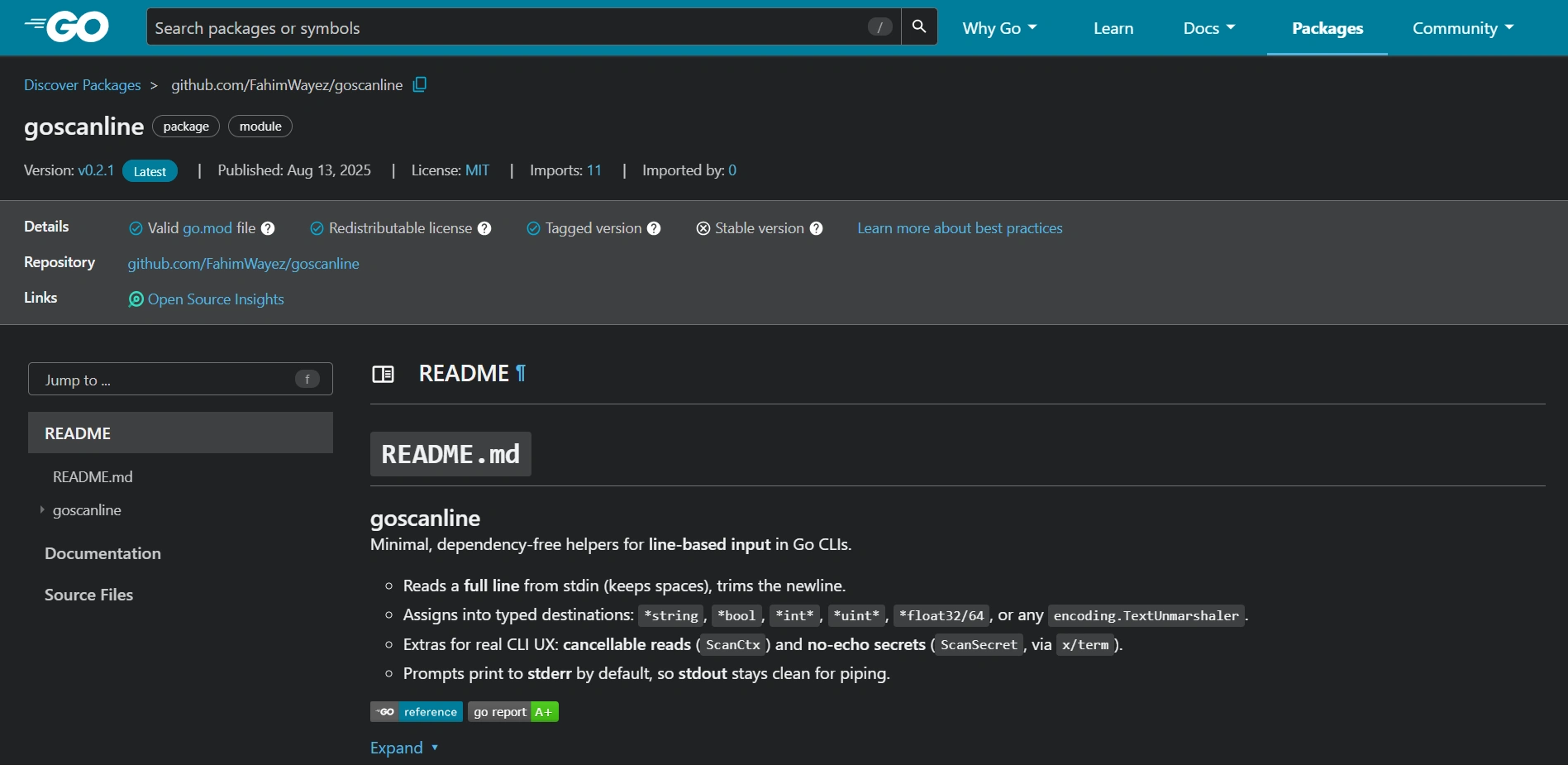Jump to the Documentation section

click(102, 553)
